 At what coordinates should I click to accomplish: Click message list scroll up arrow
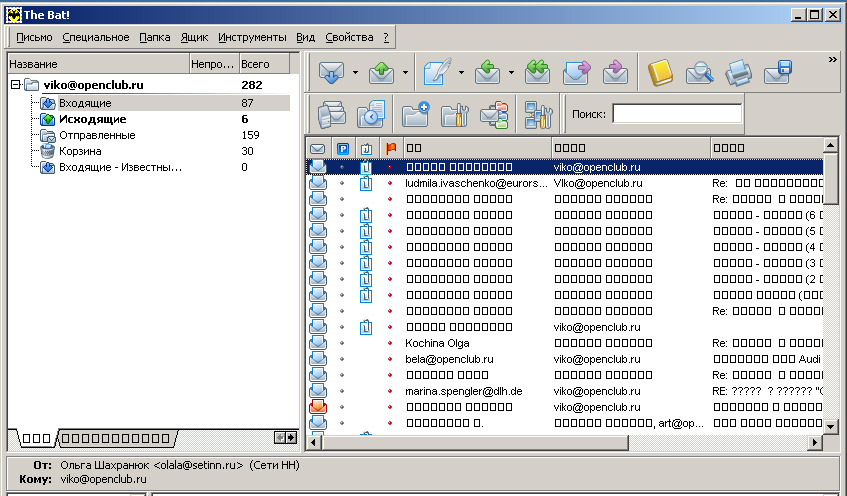[831, 145]
